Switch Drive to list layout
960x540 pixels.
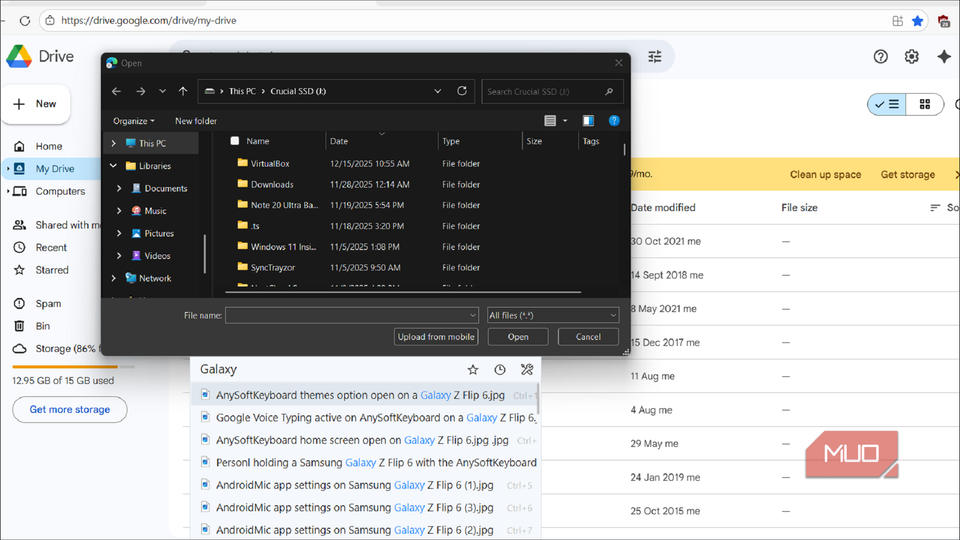coord(887,104)
